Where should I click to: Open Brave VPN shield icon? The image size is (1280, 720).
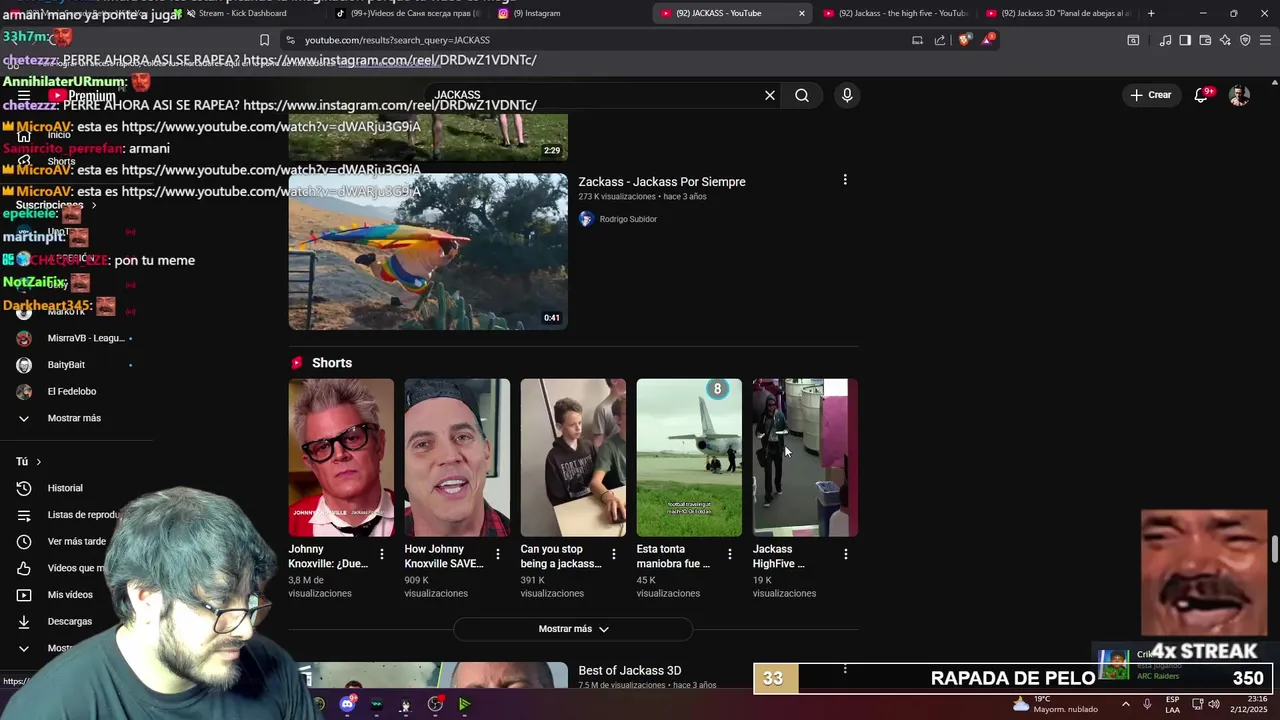point(1245,40)
